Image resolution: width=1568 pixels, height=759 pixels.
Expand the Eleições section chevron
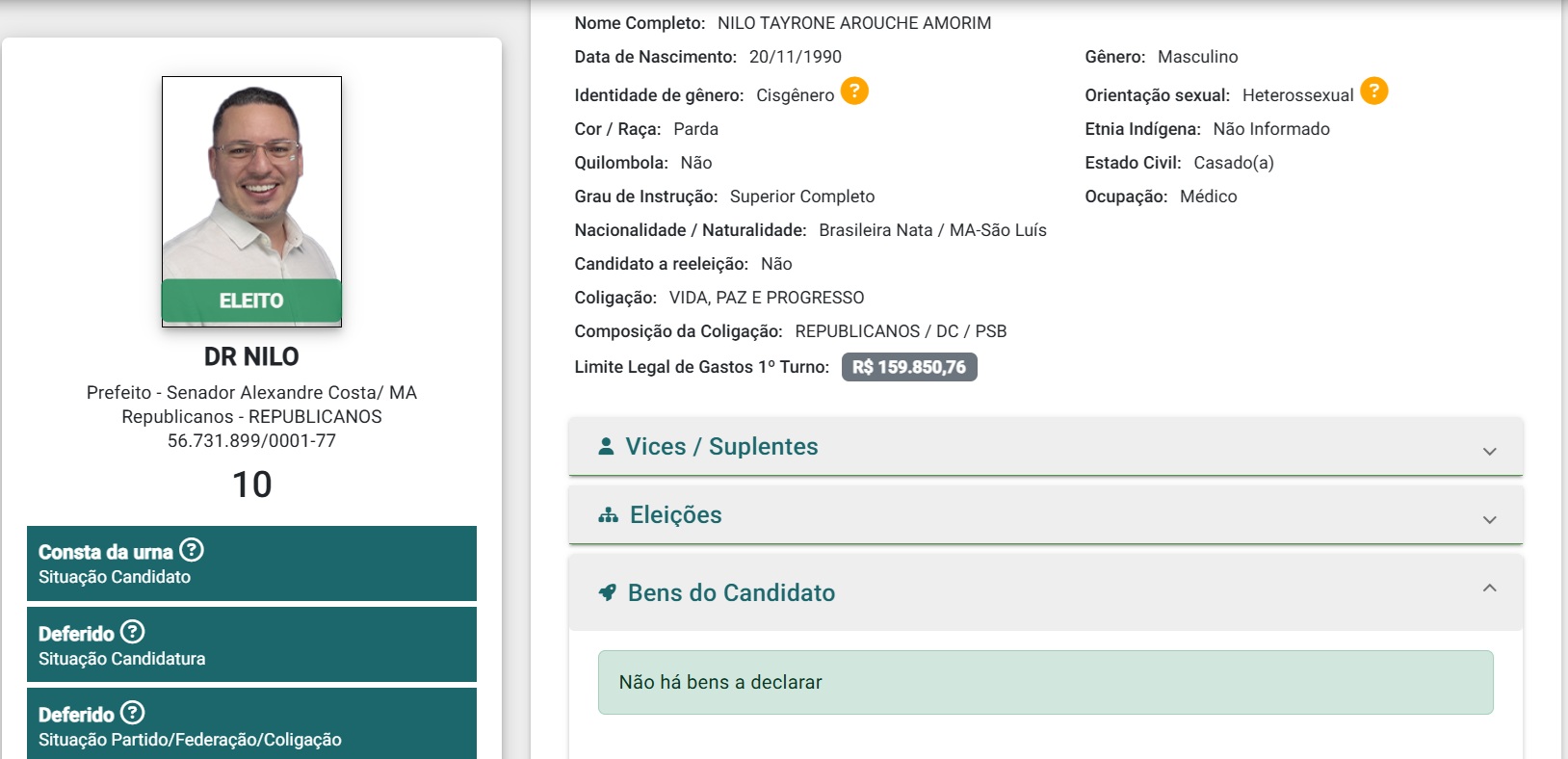point(1489,519)
